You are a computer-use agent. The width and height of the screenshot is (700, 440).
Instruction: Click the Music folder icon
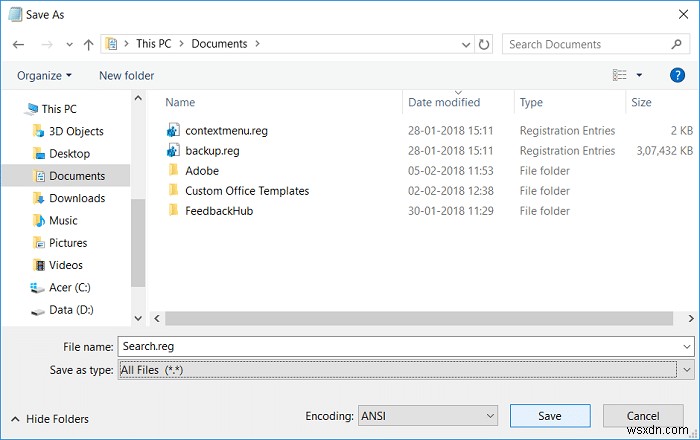pyautogui.click(x=38, y=220)
